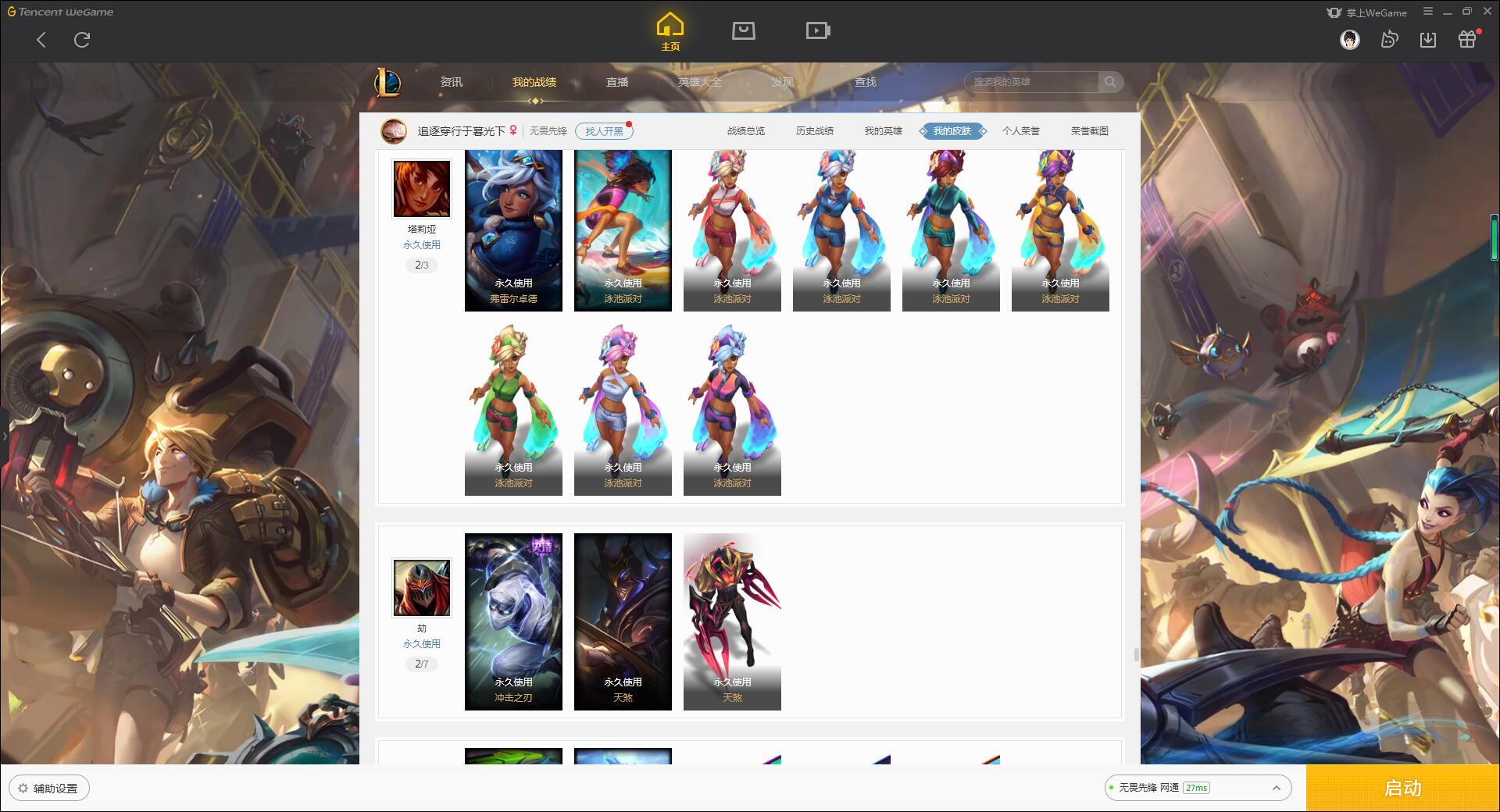The height and width of the screenshot is (812, 1500).
Task: Click the search magnifier icon
Action: 1110,82
